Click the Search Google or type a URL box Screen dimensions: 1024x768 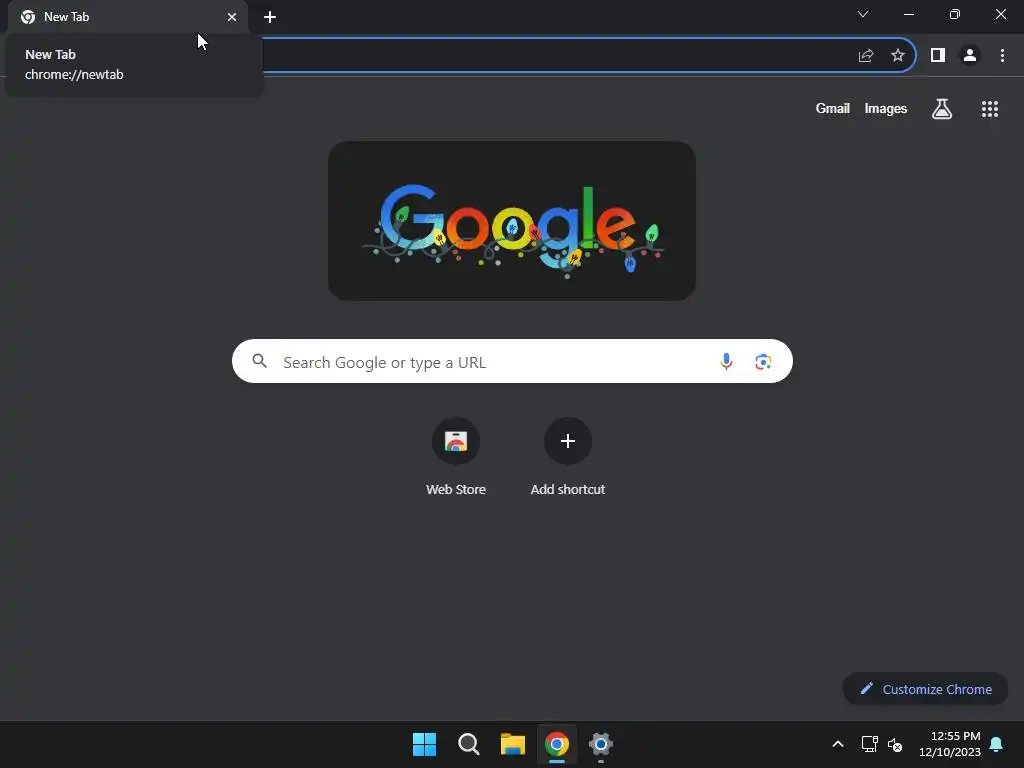point(512,361)
